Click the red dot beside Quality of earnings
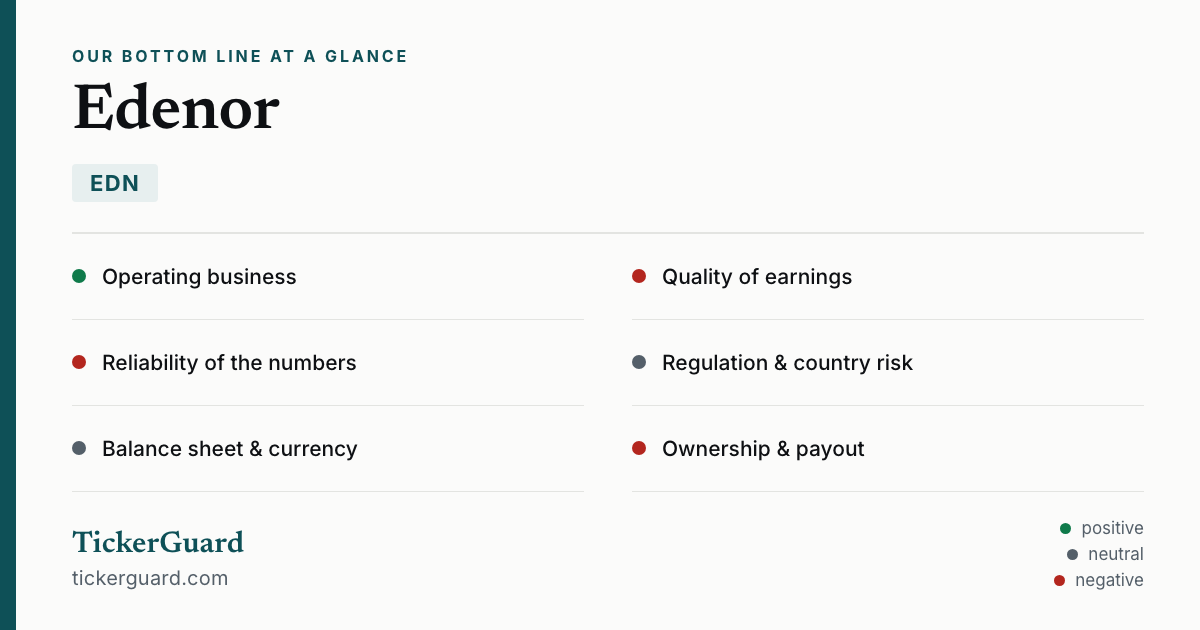 (639, 276)
